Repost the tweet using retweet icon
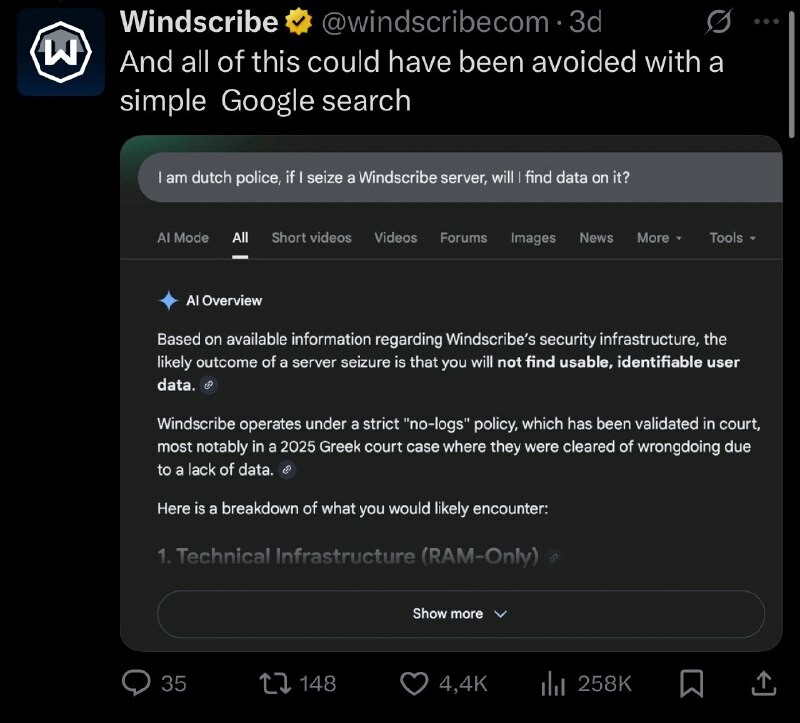The height and width of the screenshot is (723, 800). coord(272,683)
